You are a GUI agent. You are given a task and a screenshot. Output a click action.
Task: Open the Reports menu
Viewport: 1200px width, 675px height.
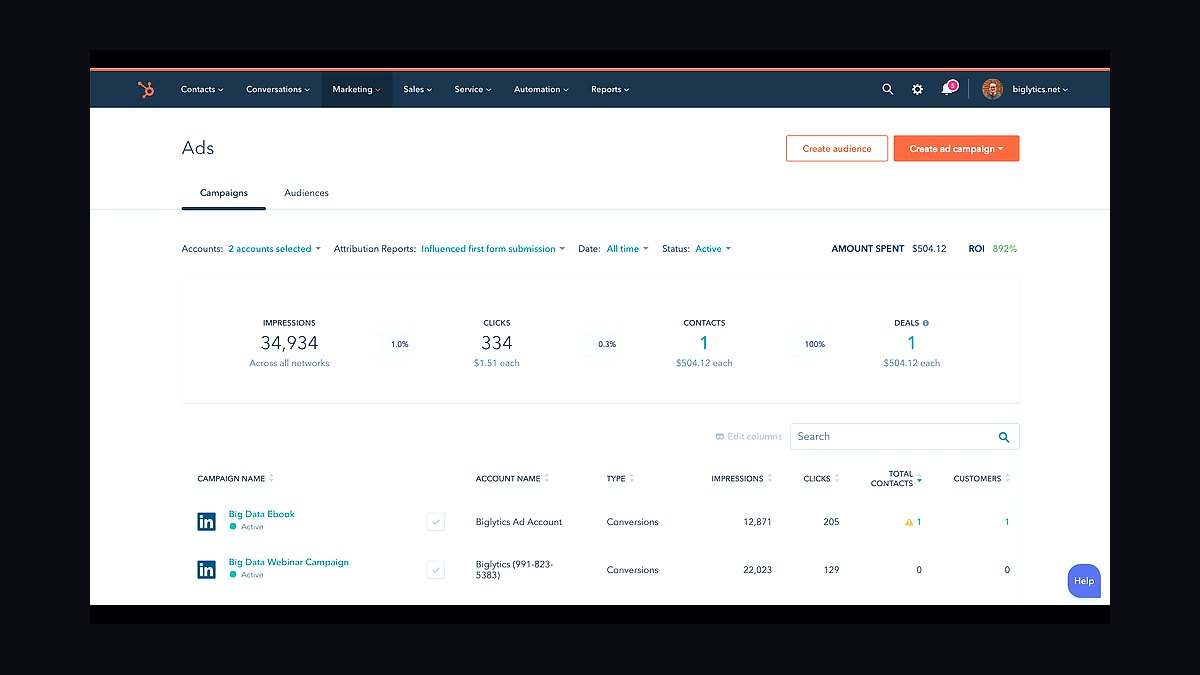point(610,89)
